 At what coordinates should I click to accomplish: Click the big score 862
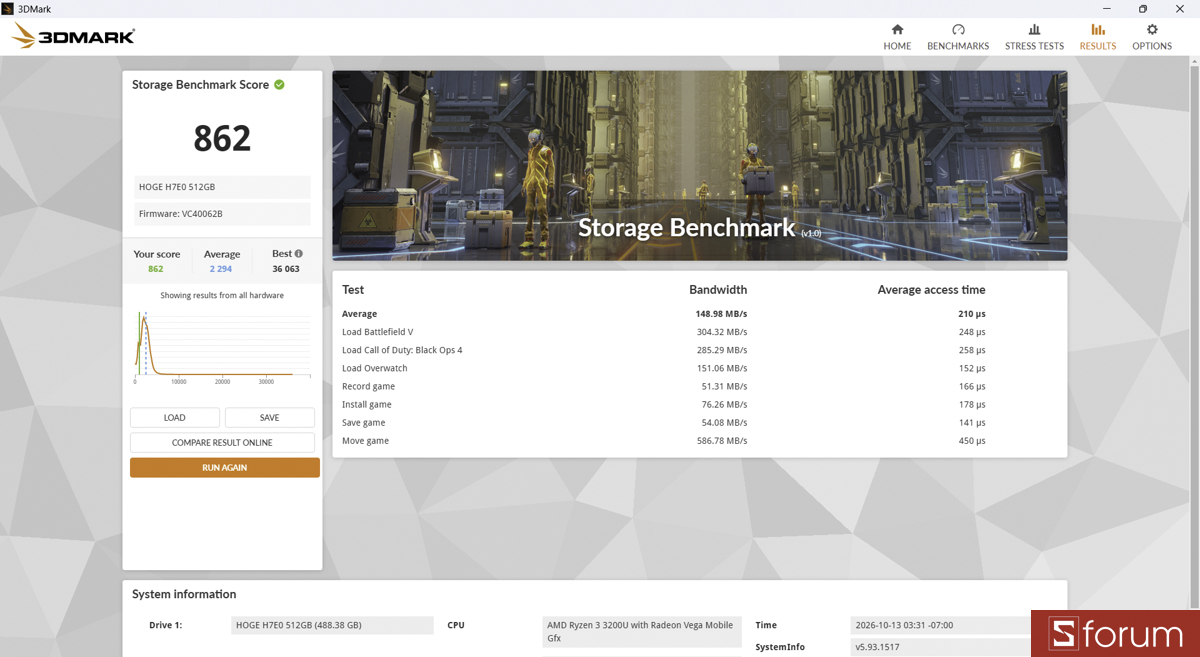coord(222,138)
